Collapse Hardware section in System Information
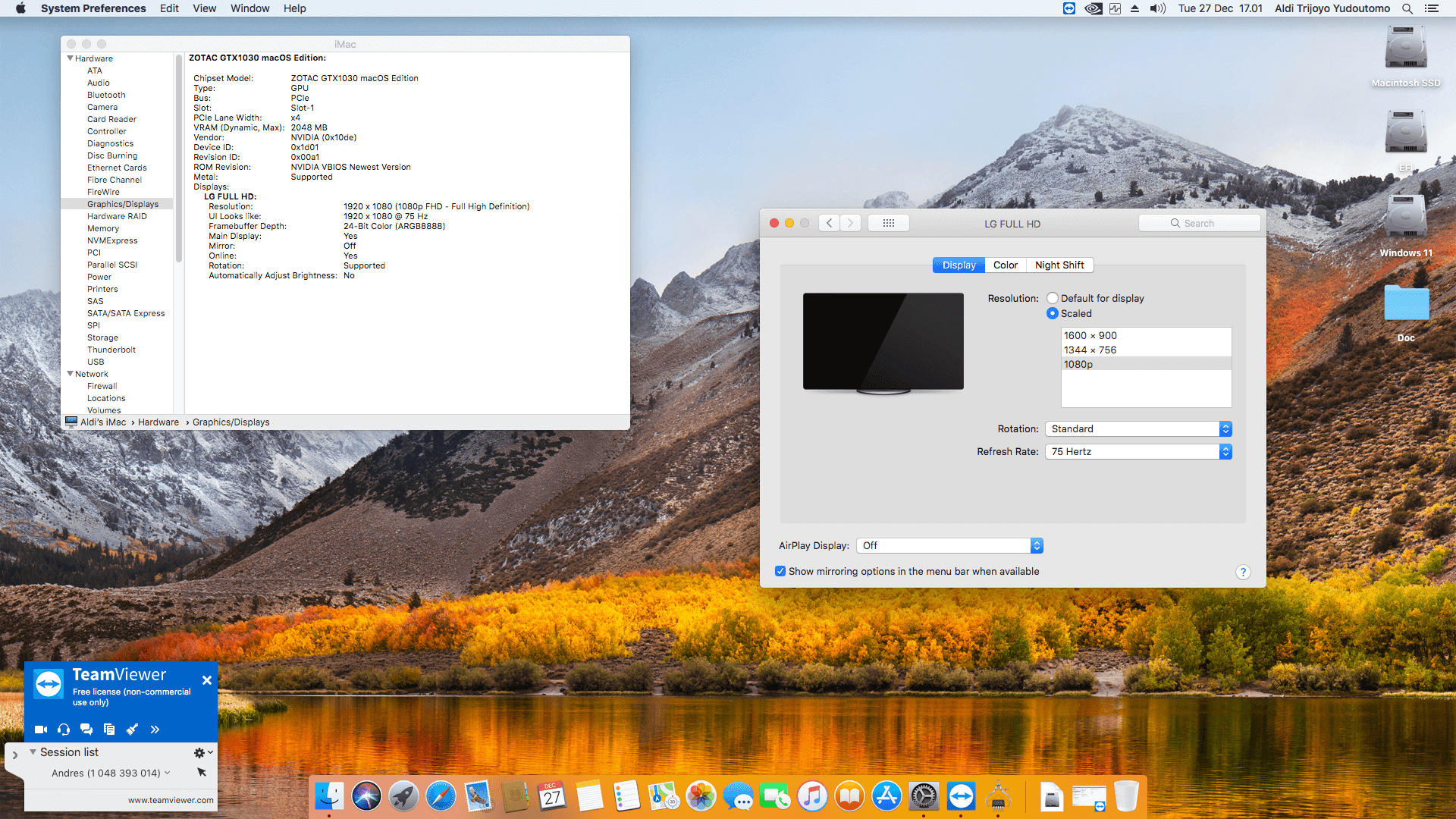The height and width of the screenshot is (819, 1456). (71, 58)
